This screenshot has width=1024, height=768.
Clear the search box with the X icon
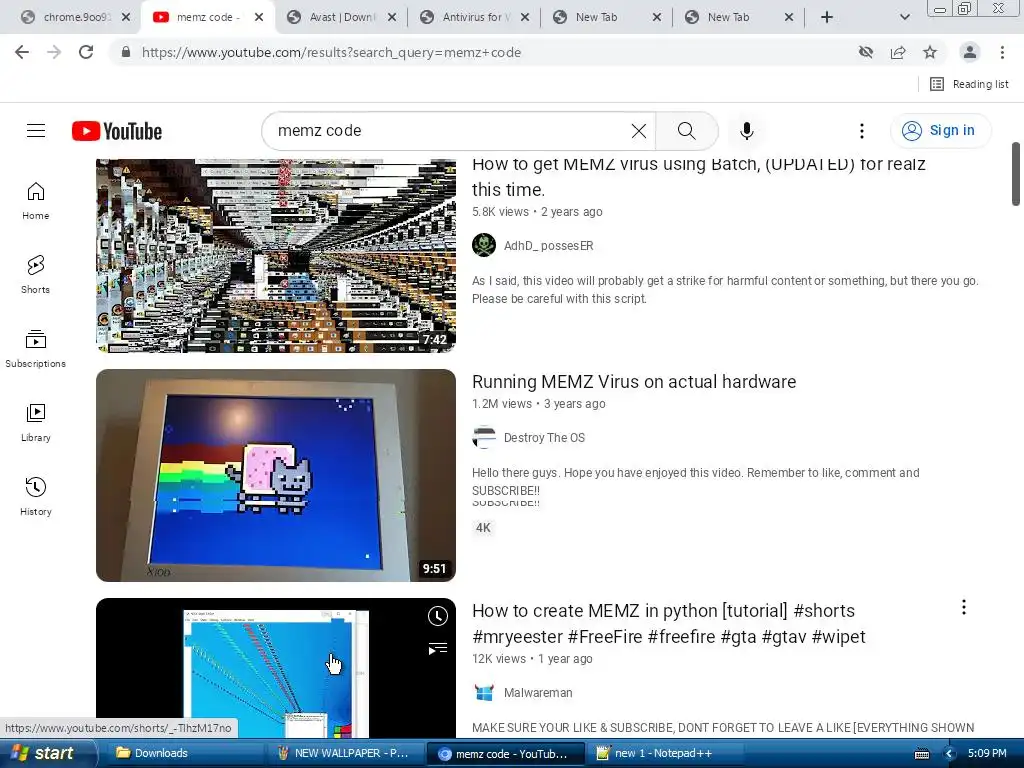coord(639,131)
